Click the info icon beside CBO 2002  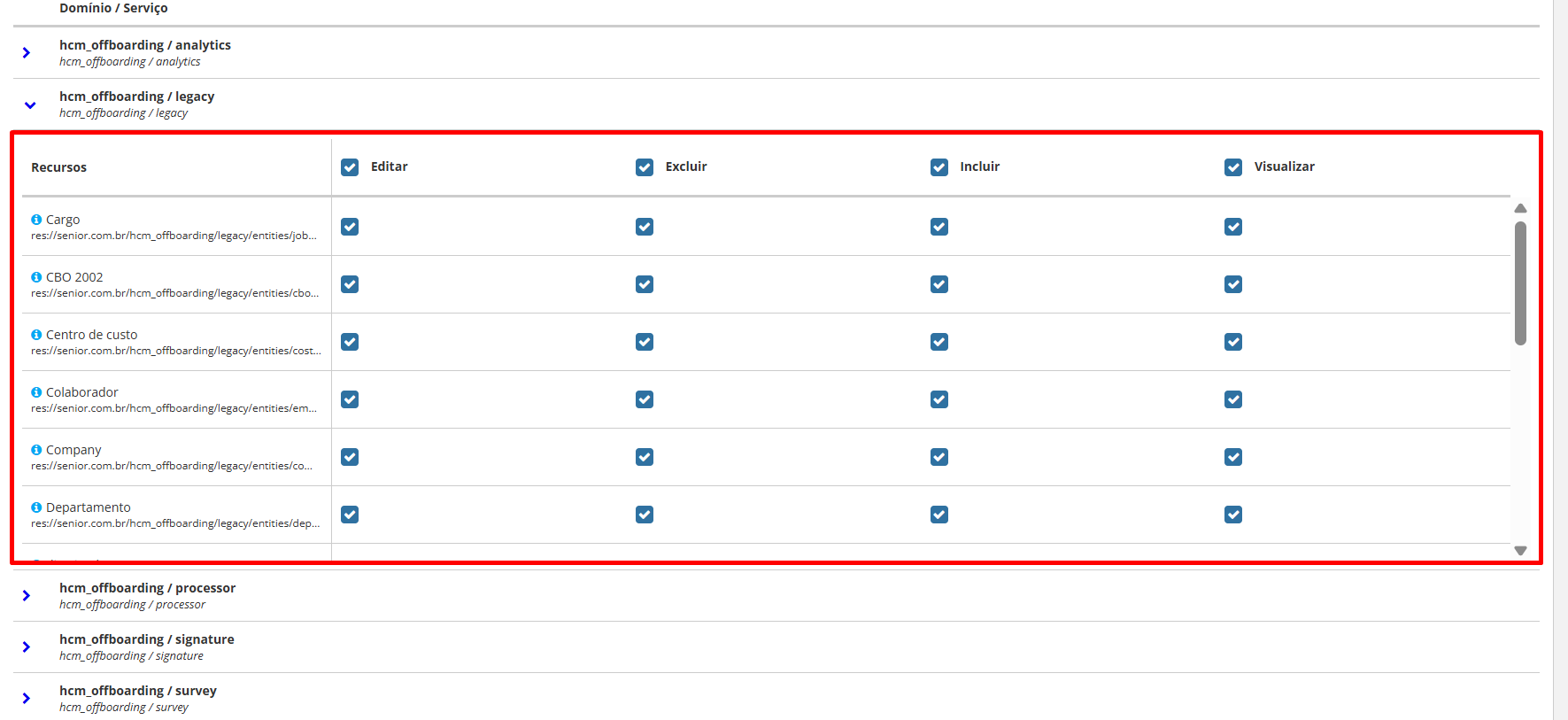coord(36,277)
